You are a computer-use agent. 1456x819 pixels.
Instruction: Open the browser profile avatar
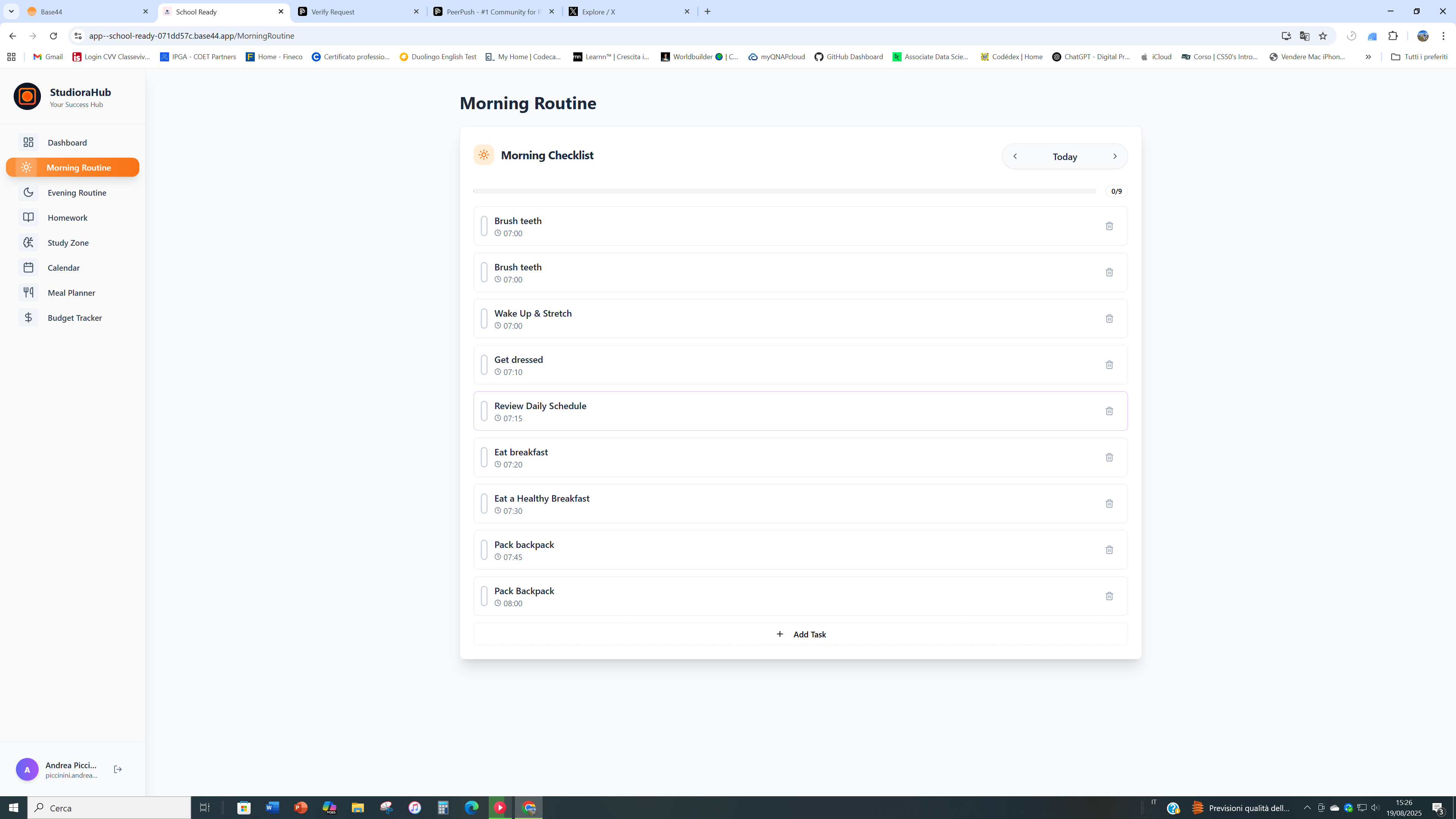click(x=1423, y=36)
